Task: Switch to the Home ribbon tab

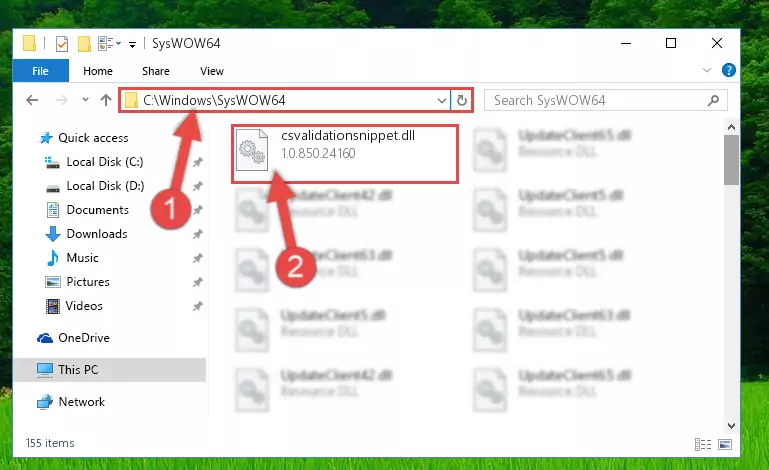Action: coord(98,71)
